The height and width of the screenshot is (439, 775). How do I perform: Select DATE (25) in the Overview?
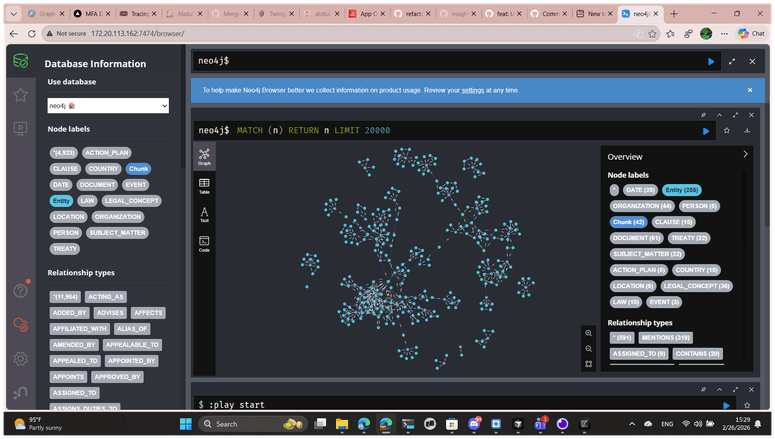(x=640, y=190)
